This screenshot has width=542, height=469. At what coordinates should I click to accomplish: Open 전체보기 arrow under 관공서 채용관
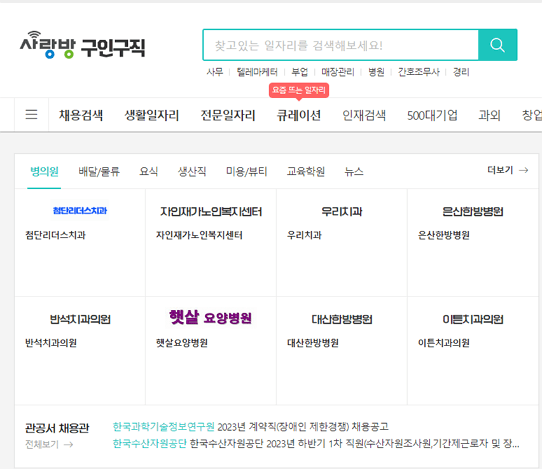click(x=49, y=444)
